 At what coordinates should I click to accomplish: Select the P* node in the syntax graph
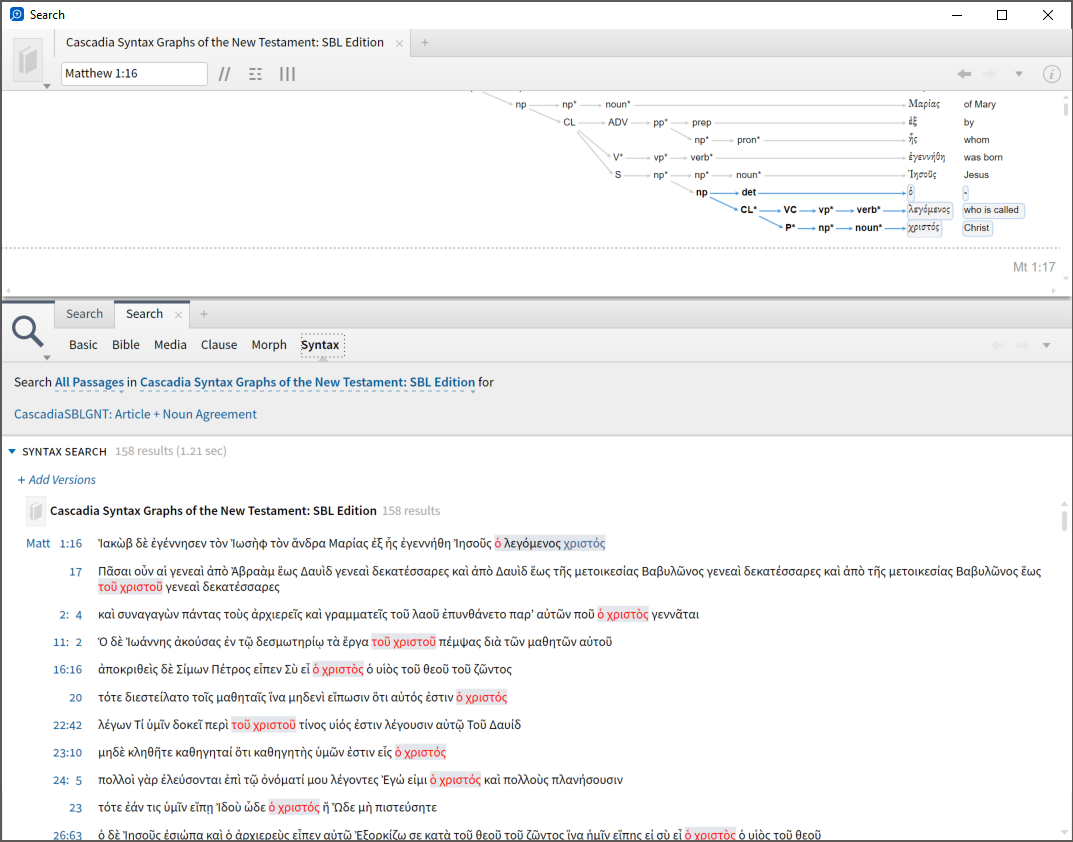tap(790, 228)
